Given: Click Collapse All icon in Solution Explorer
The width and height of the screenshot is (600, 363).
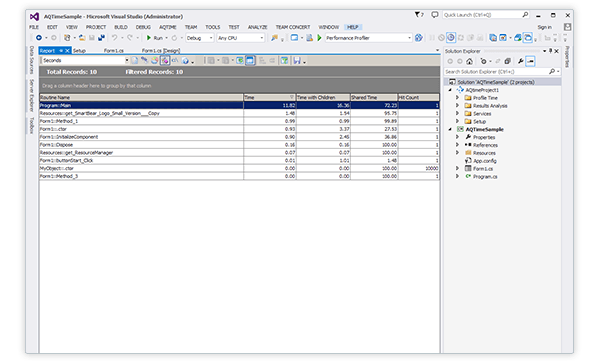Looking at the screenshot, I should click(x=507, y=61).
